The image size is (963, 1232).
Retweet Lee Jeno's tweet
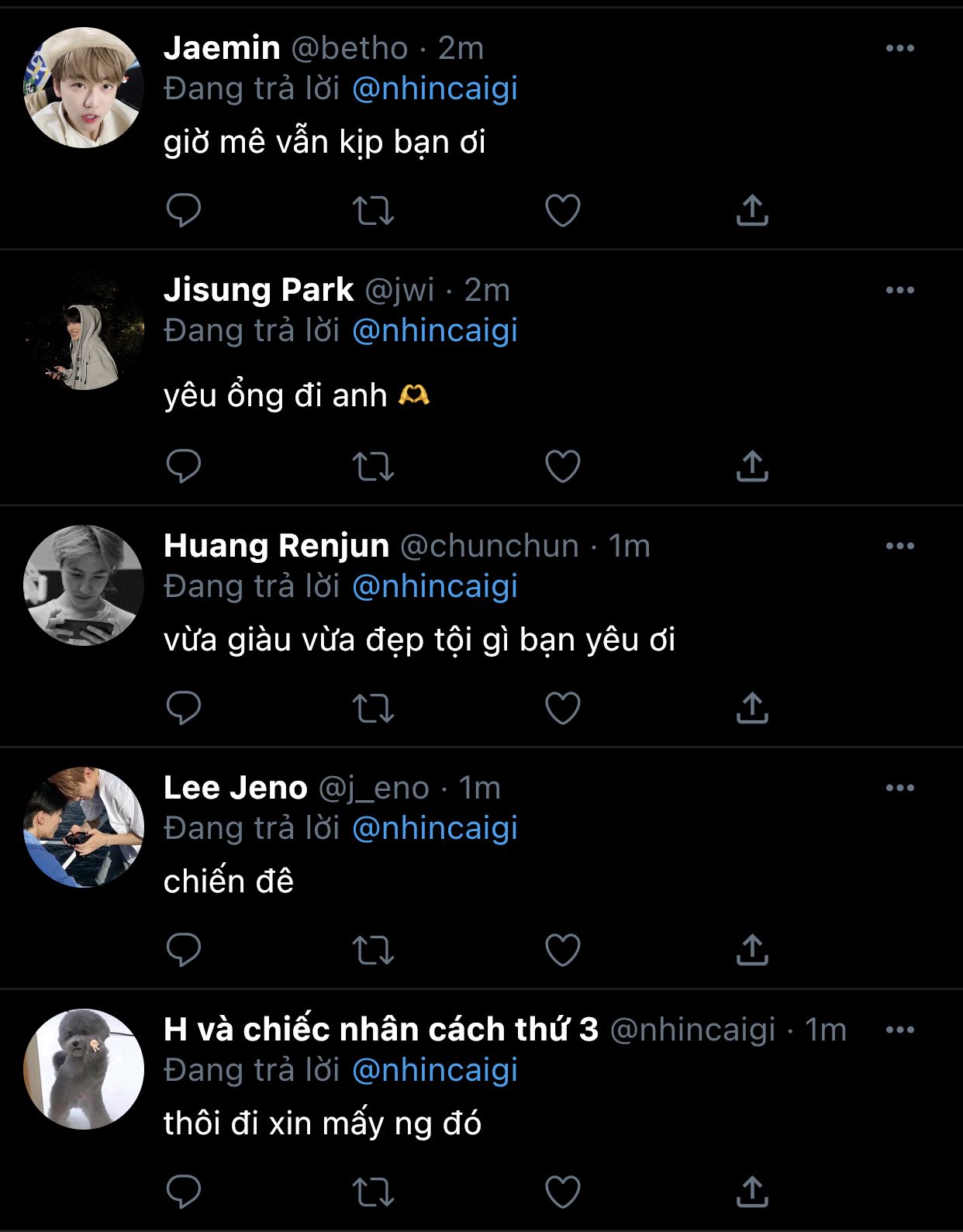(x=374, y=950)
